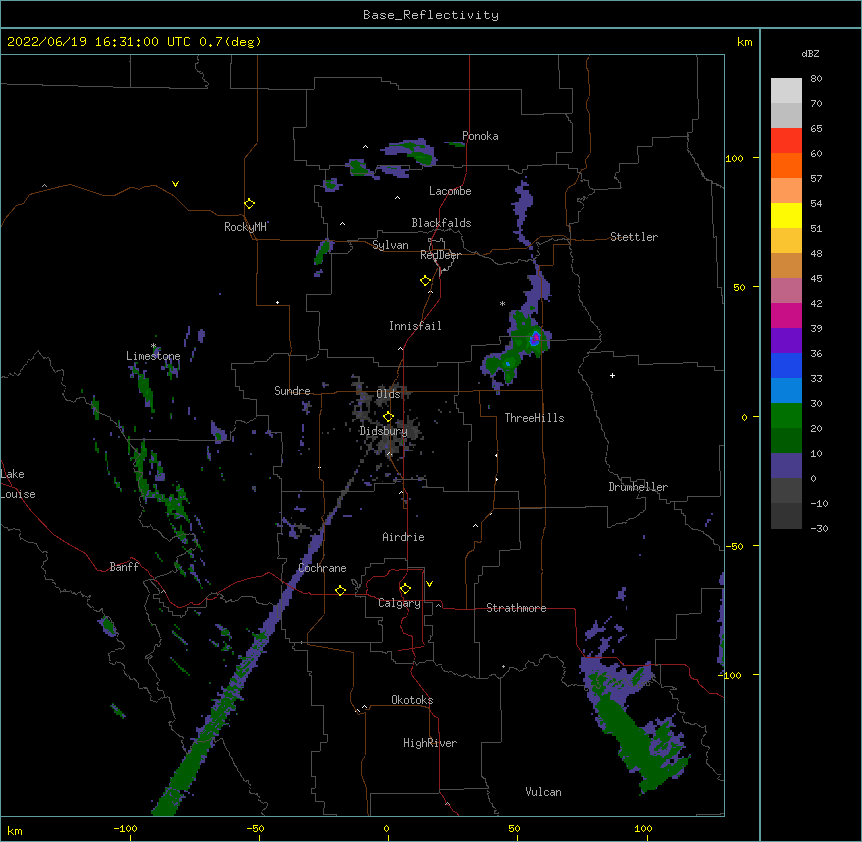862x842 pixels.
Task: Click the yellow V marker east of Calgary
Action: (429, 584)
